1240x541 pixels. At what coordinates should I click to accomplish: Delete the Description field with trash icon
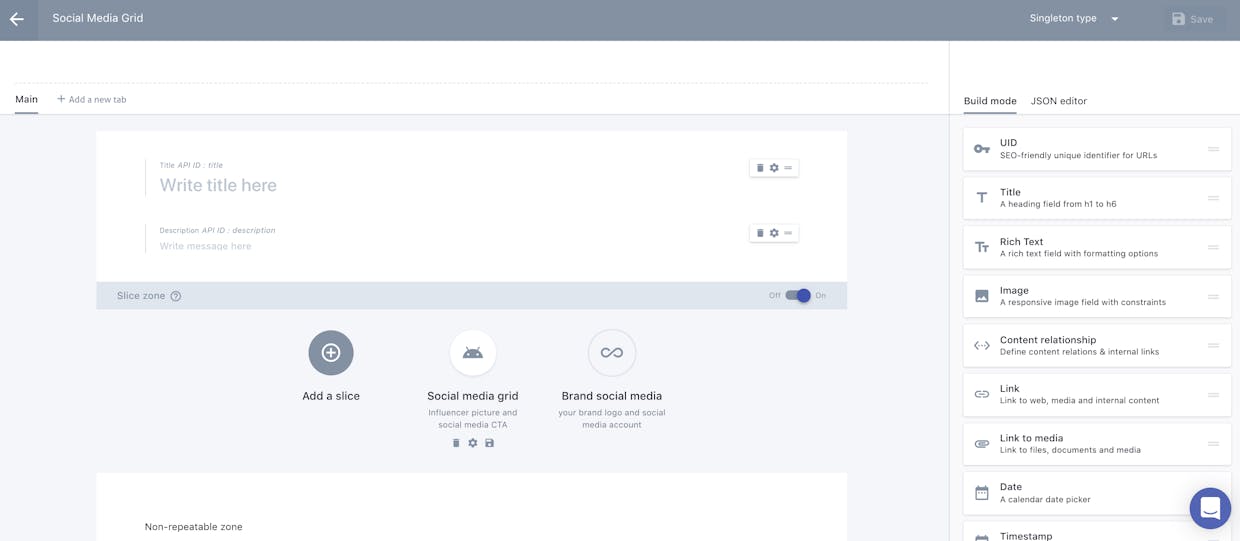[x=760, y=233]
